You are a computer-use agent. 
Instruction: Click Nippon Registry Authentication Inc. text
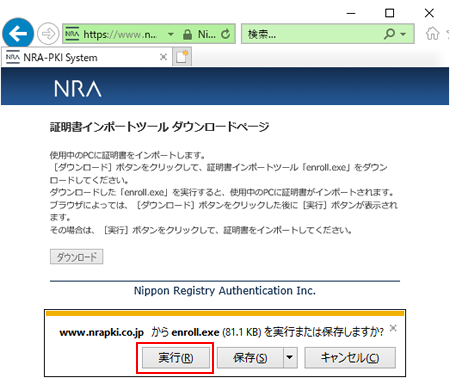[x=225, y=290]
